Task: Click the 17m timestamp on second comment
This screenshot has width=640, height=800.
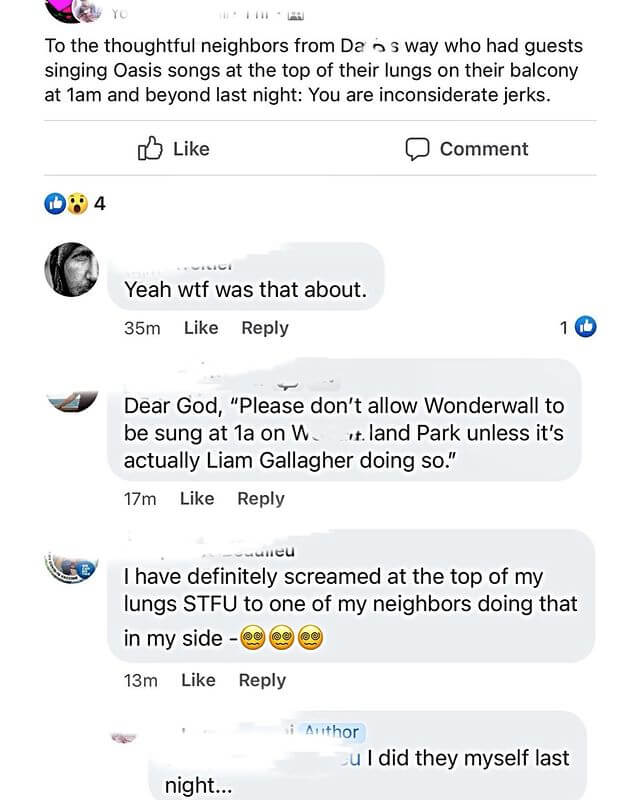Action: pyautogui.click(x=139, y=498)
